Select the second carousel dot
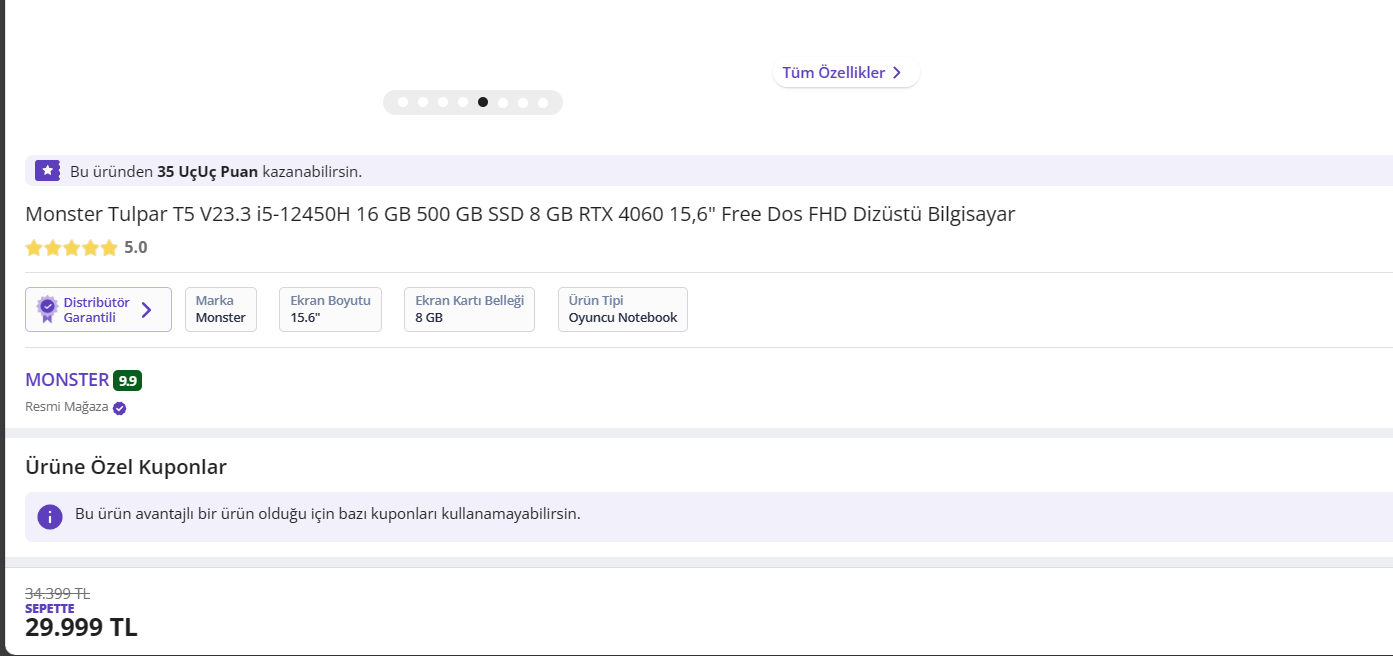This screenshot has height=656, width=1393. pyautogui.click(x=423, y=102)
